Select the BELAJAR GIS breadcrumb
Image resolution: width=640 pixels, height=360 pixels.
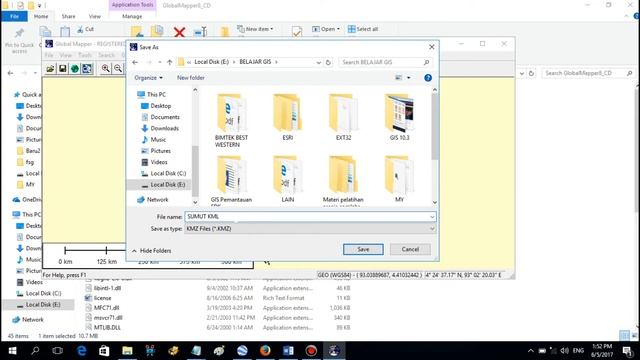tap(255, 62)
